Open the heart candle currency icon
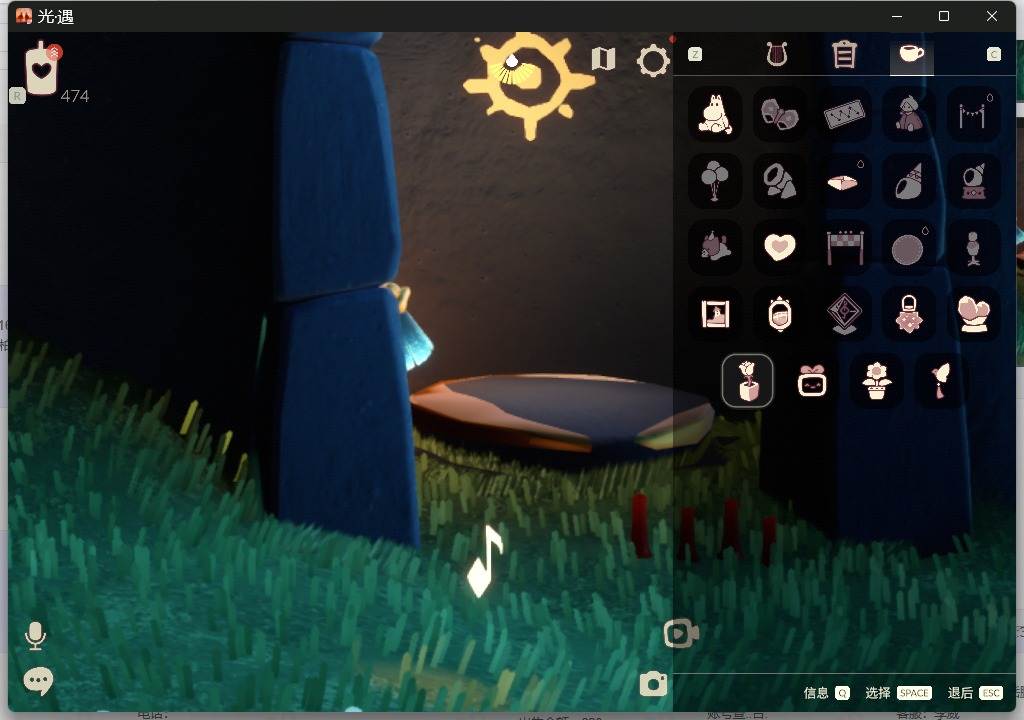This screenshot has height=720, width=1024. 41,69
